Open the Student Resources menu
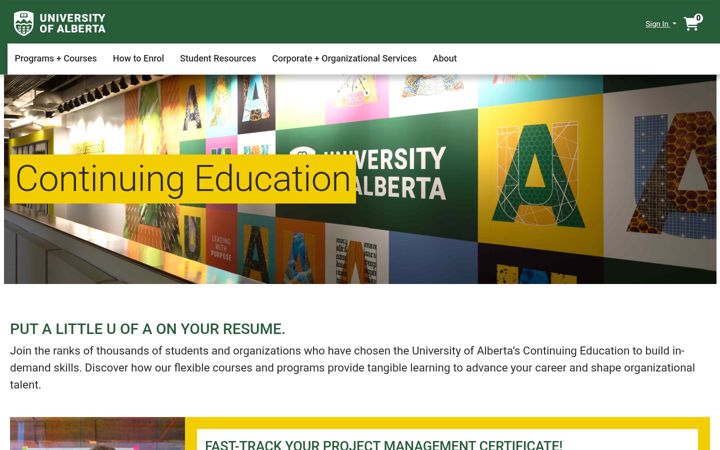 click(x=218, y=58)
